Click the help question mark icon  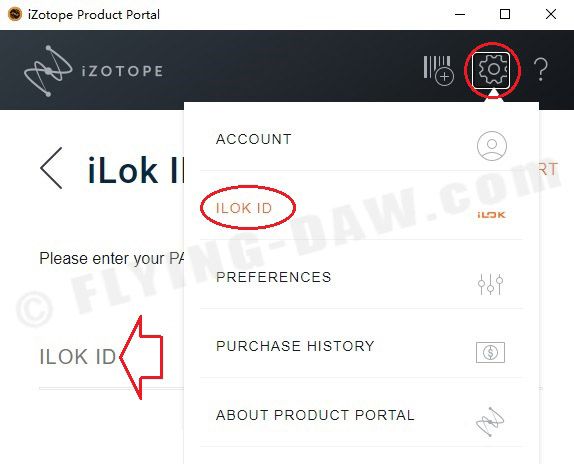pyautogui.click(x=541, y=69)
